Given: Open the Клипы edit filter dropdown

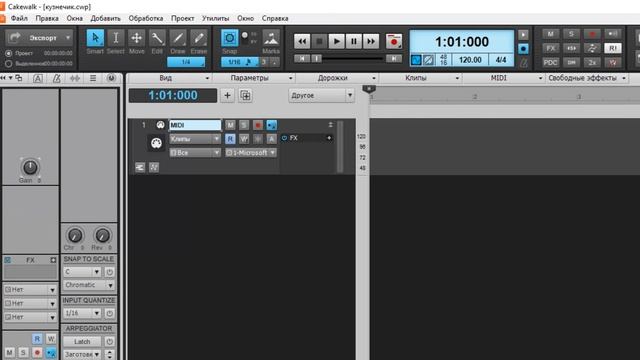Looking at the screenshot, I should tap(195, 139).
